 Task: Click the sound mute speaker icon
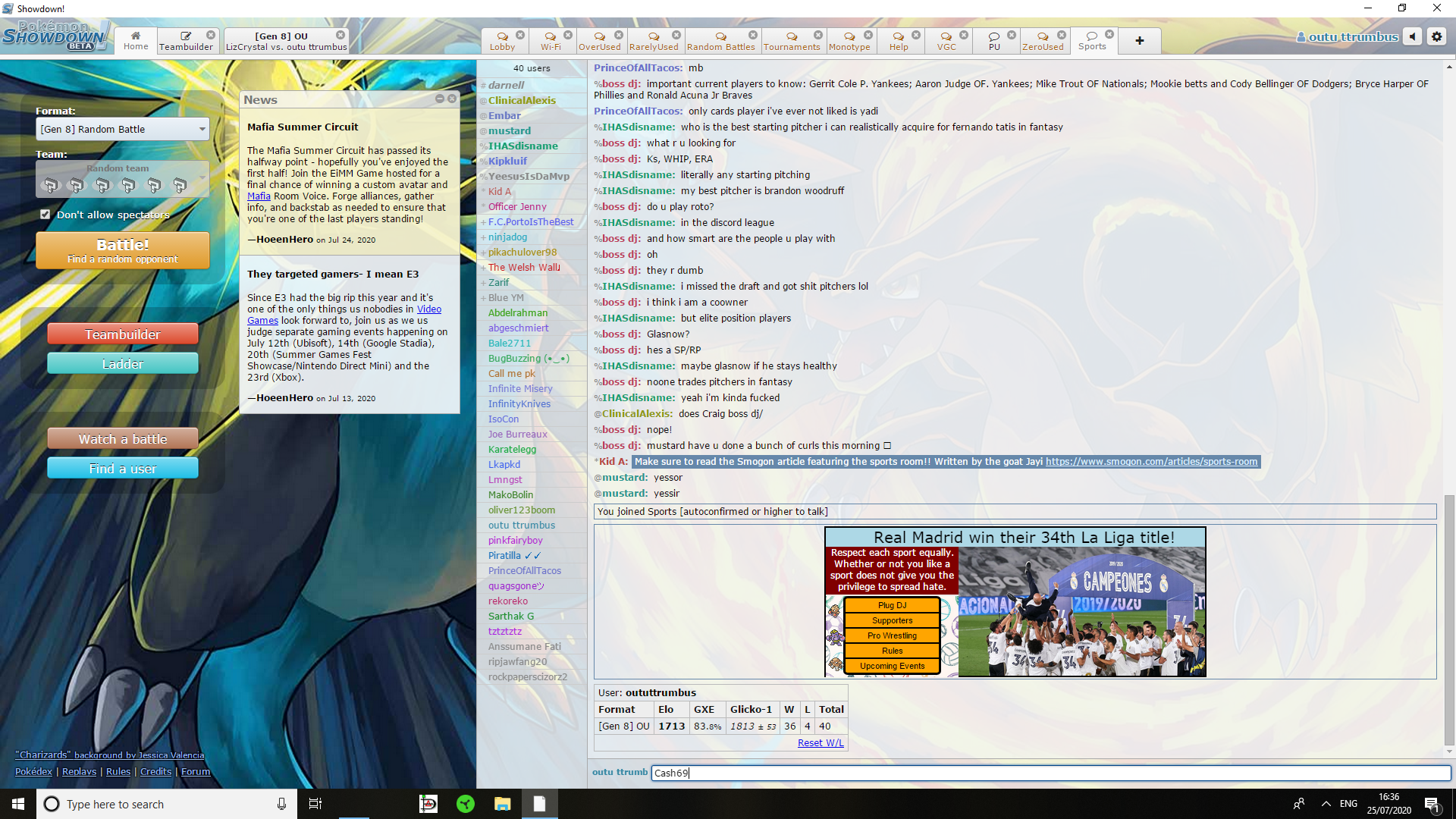click(1412, 36)
